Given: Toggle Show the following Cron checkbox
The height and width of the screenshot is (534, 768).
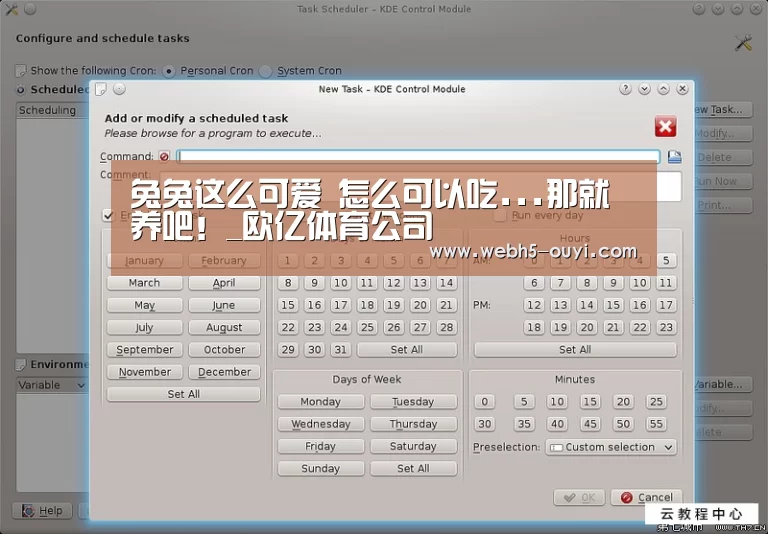Looking at the screenshot, I should tap(21, 71).
